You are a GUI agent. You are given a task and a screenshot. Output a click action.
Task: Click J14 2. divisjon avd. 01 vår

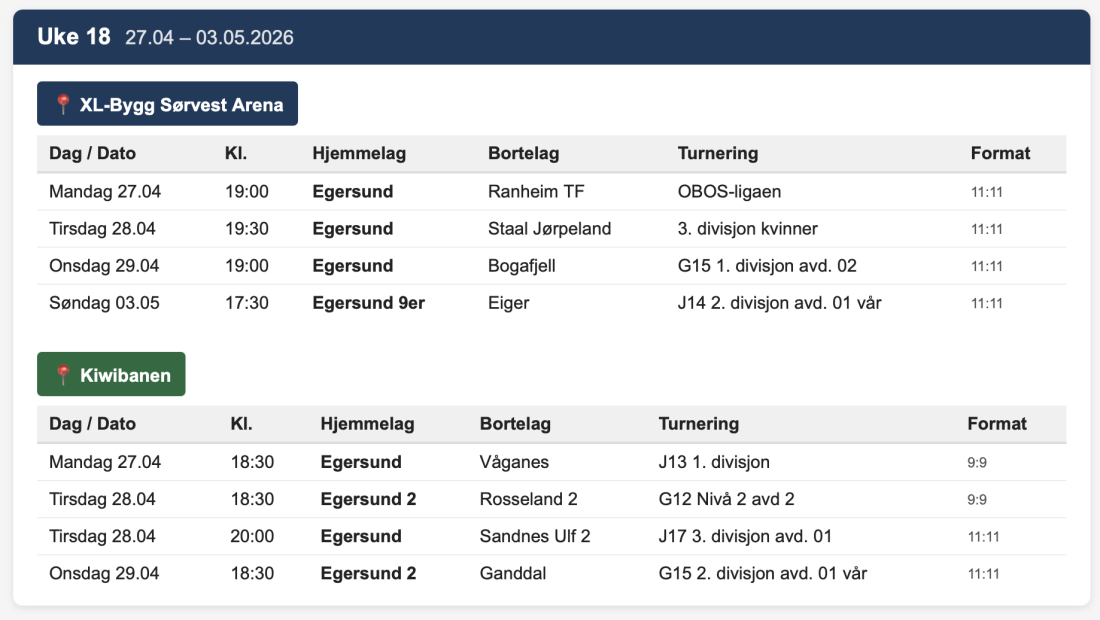point(779,302)
